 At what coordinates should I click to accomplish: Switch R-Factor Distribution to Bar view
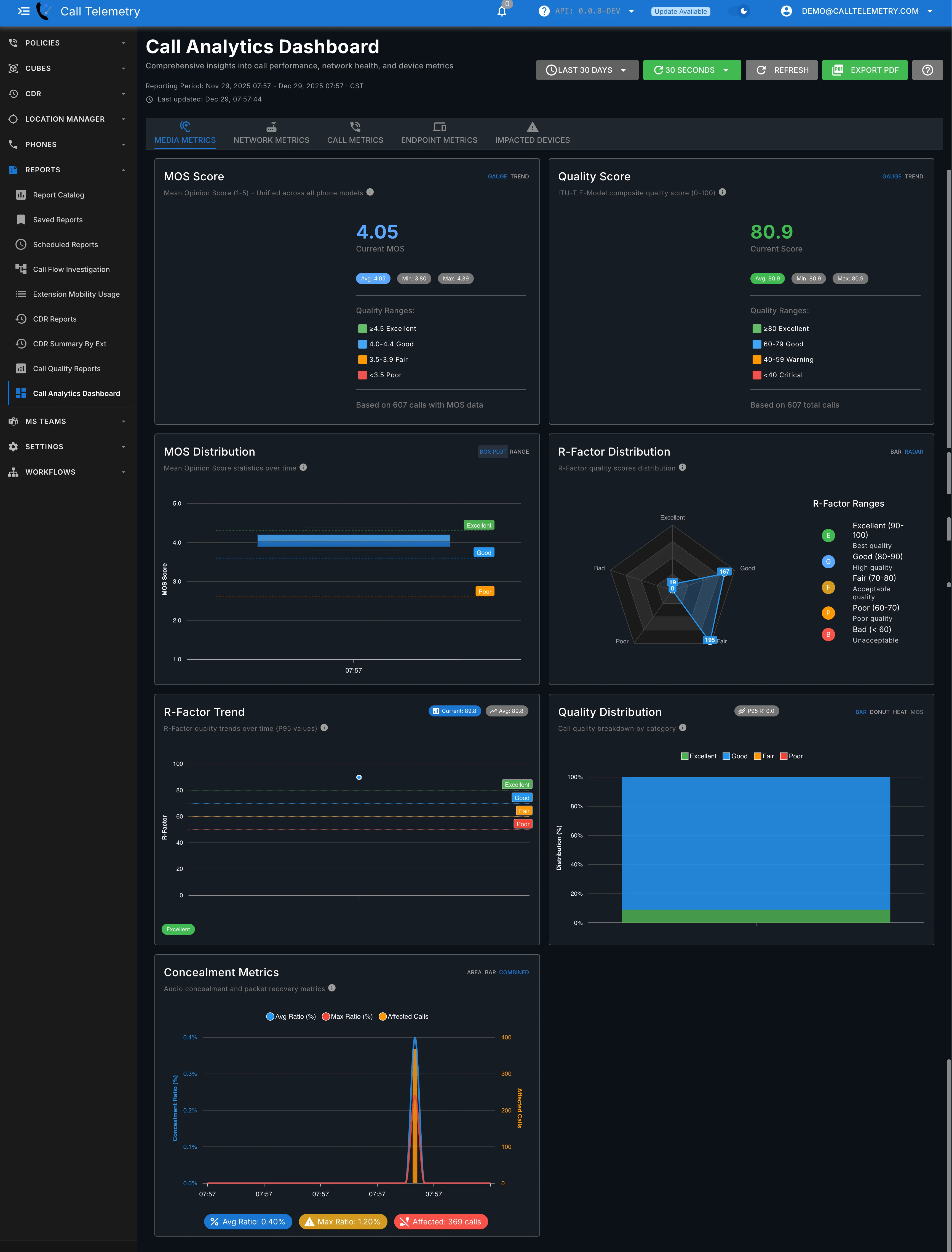[x=895, y=452]
